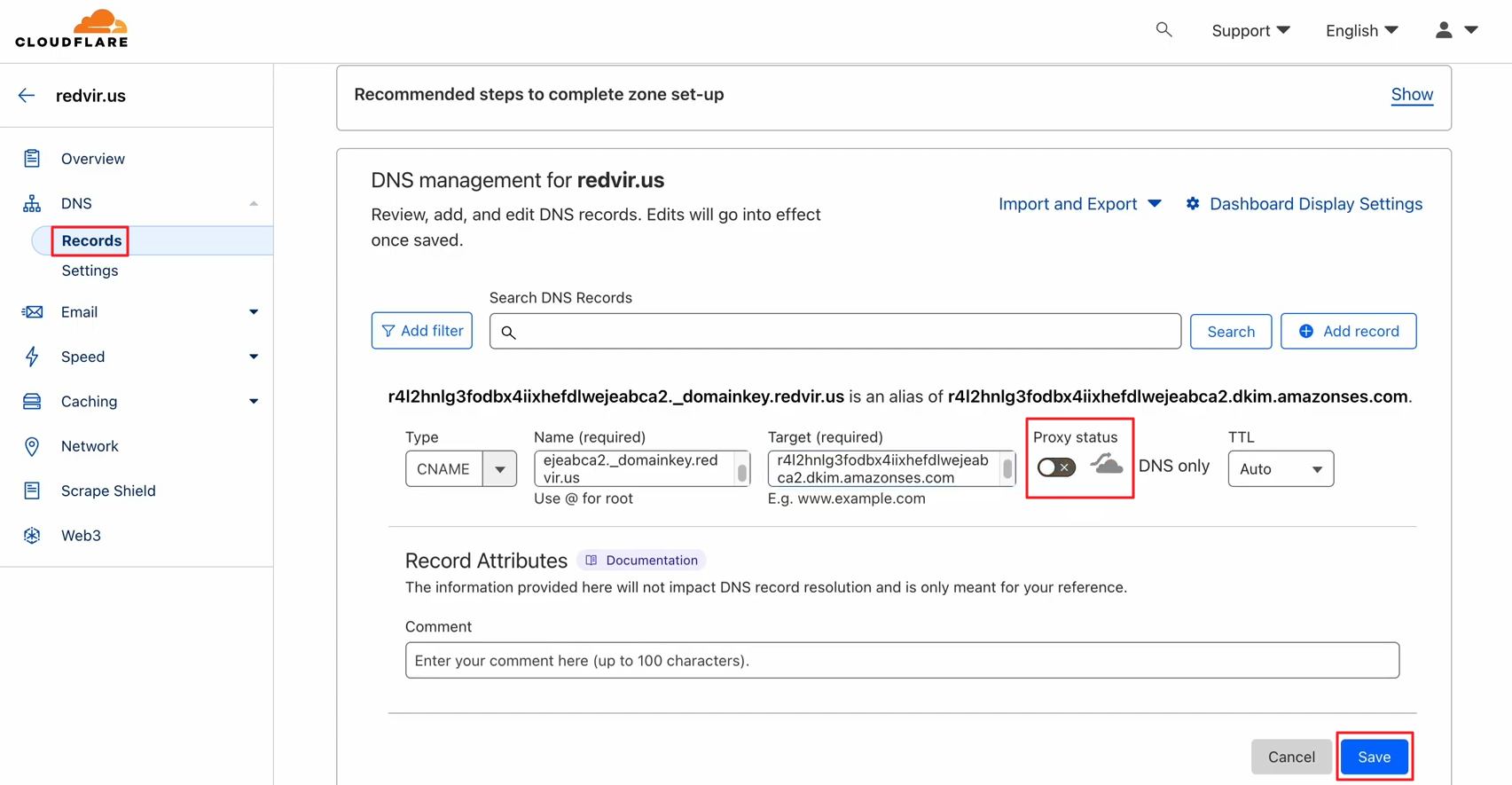1512x785 pixels.
Task: Open the TTL Auto dropdown
Action: pos(1280,468)
